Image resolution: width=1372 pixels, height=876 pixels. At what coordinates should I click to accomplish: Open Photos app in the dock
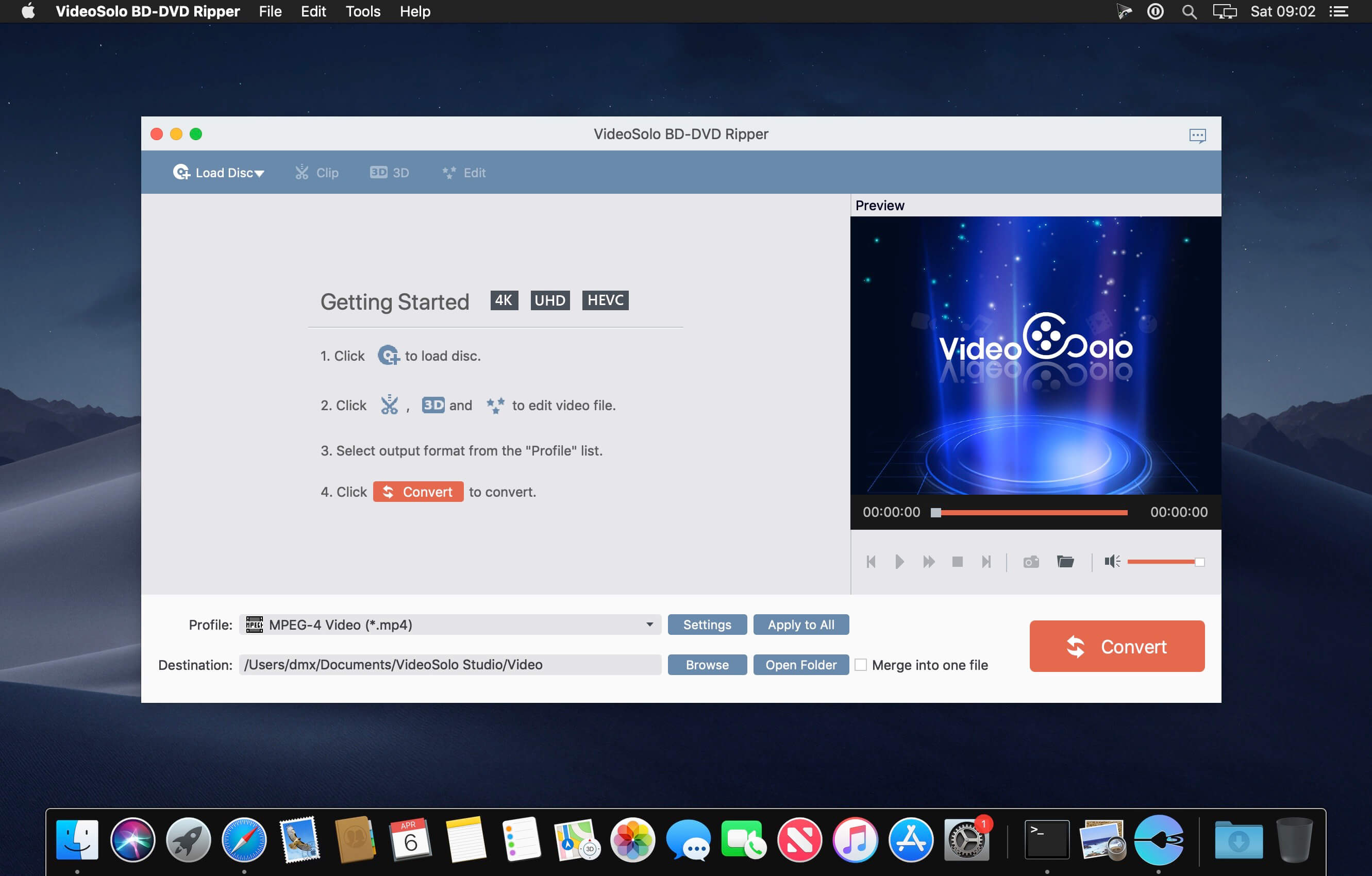pyautogui.click(x=632, y=839)
